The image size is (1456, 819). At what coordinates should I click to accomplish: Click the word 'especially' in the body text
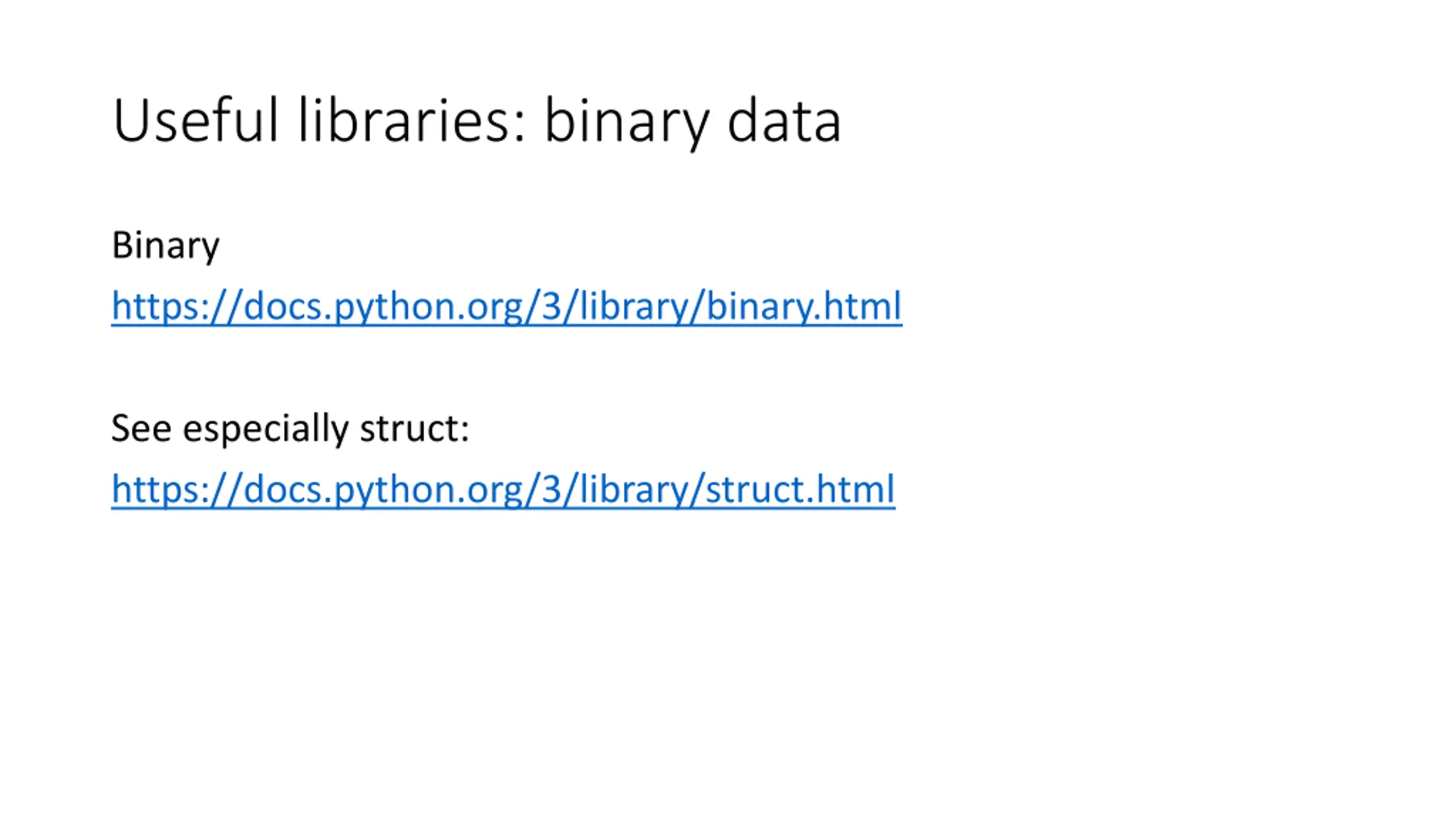click(266, 429)
